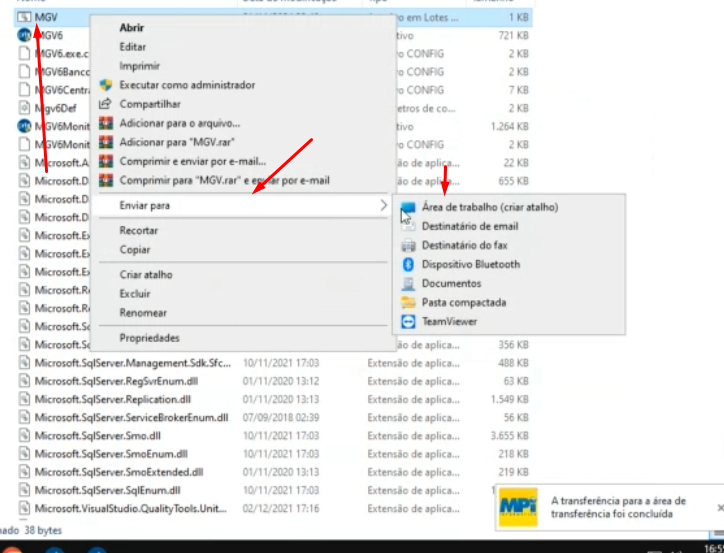Click the WinRAR icon beside Adicionar para o arquivo
This screenshot has width=724, height=553.
coord(105,123)
